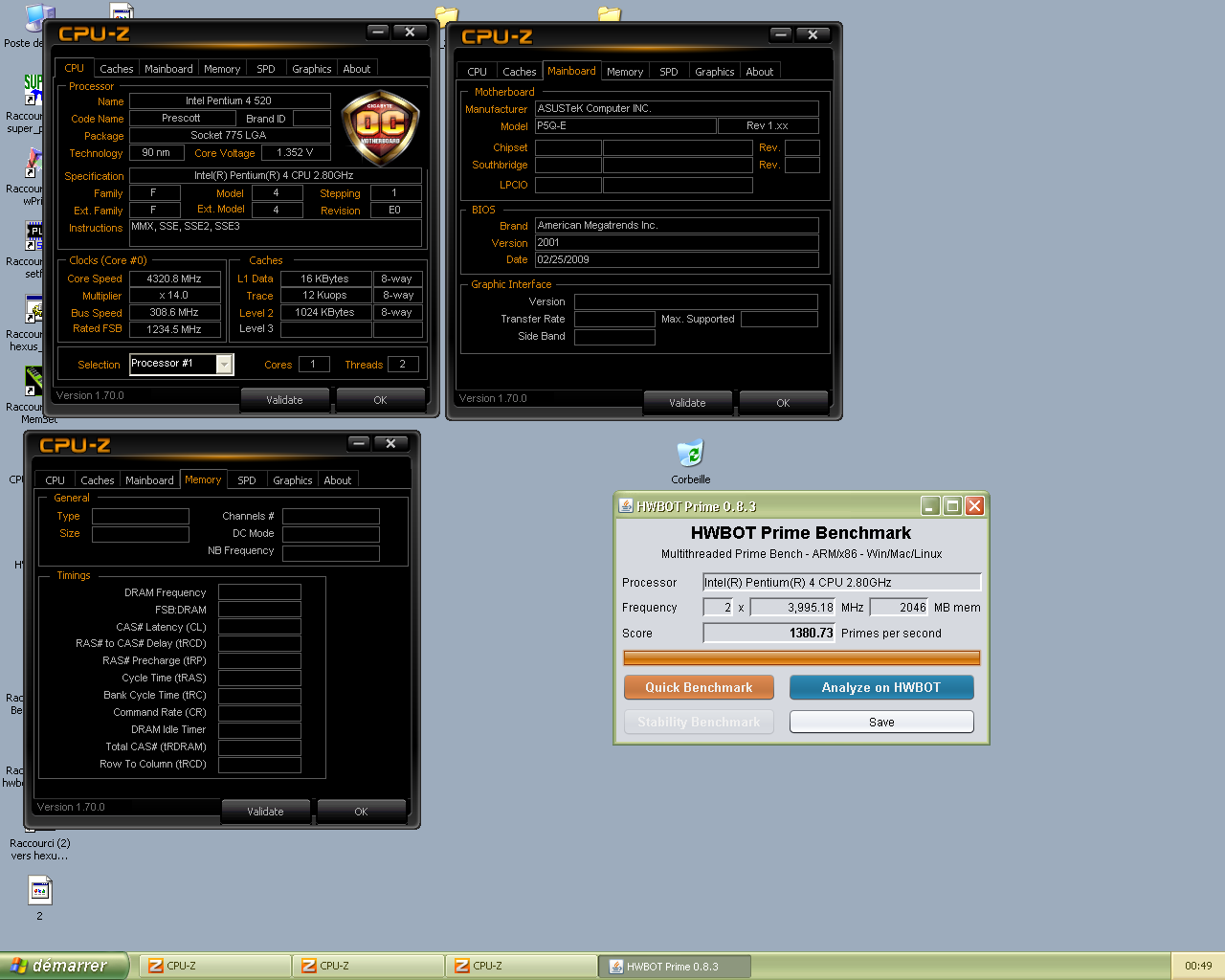Screen dimensions: 1225x980
Task: Click Validate in the top-left CPU-Z window
Action: pos(284,400)
